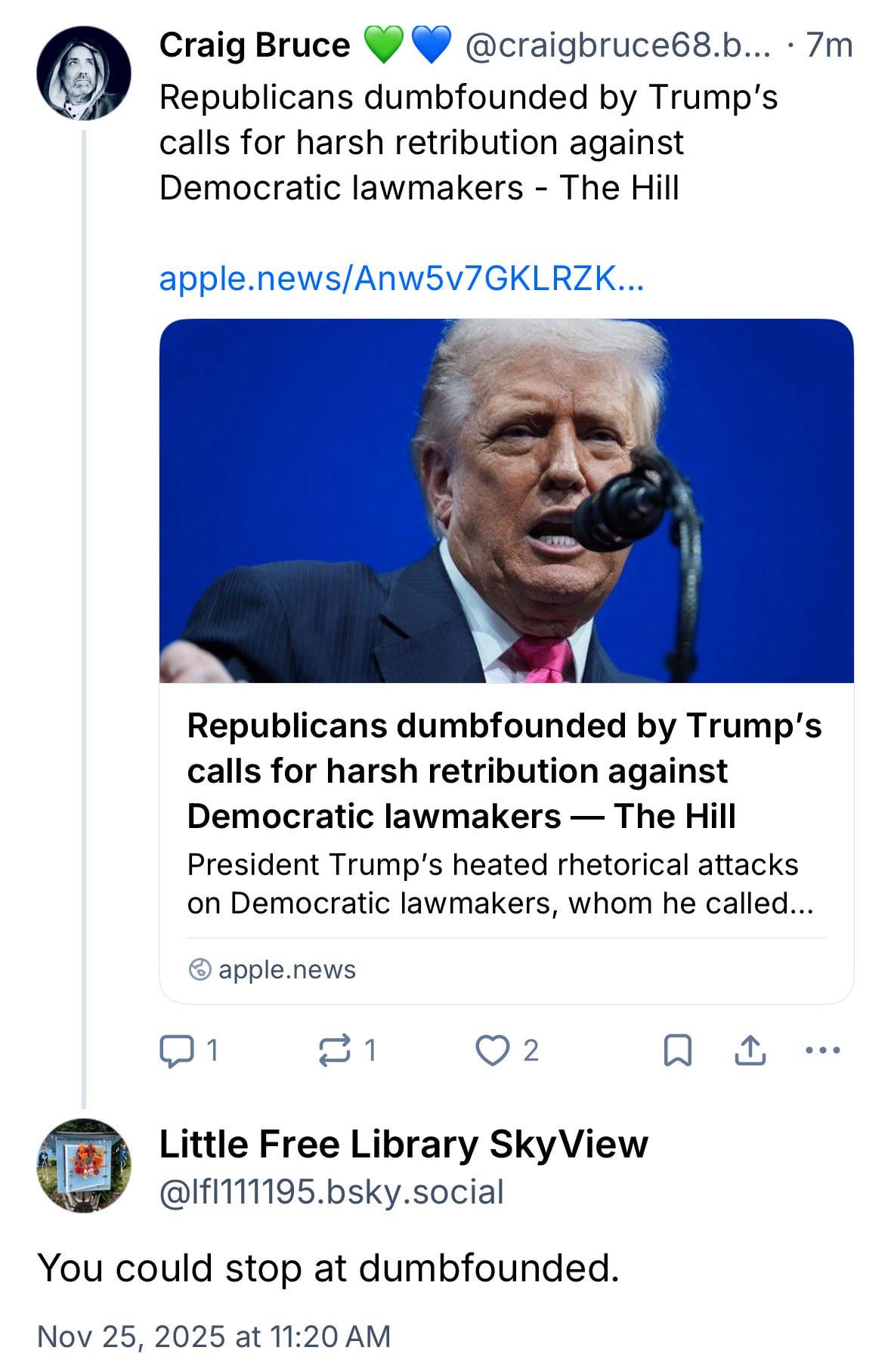
Task: Click the repost arrows icon
Action: click(x=334, y=1050)
